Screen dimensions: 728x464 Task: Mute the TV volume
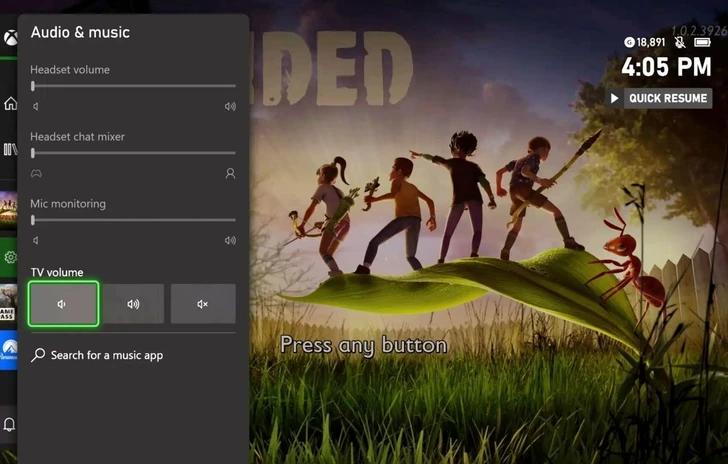tap(203, 304)
